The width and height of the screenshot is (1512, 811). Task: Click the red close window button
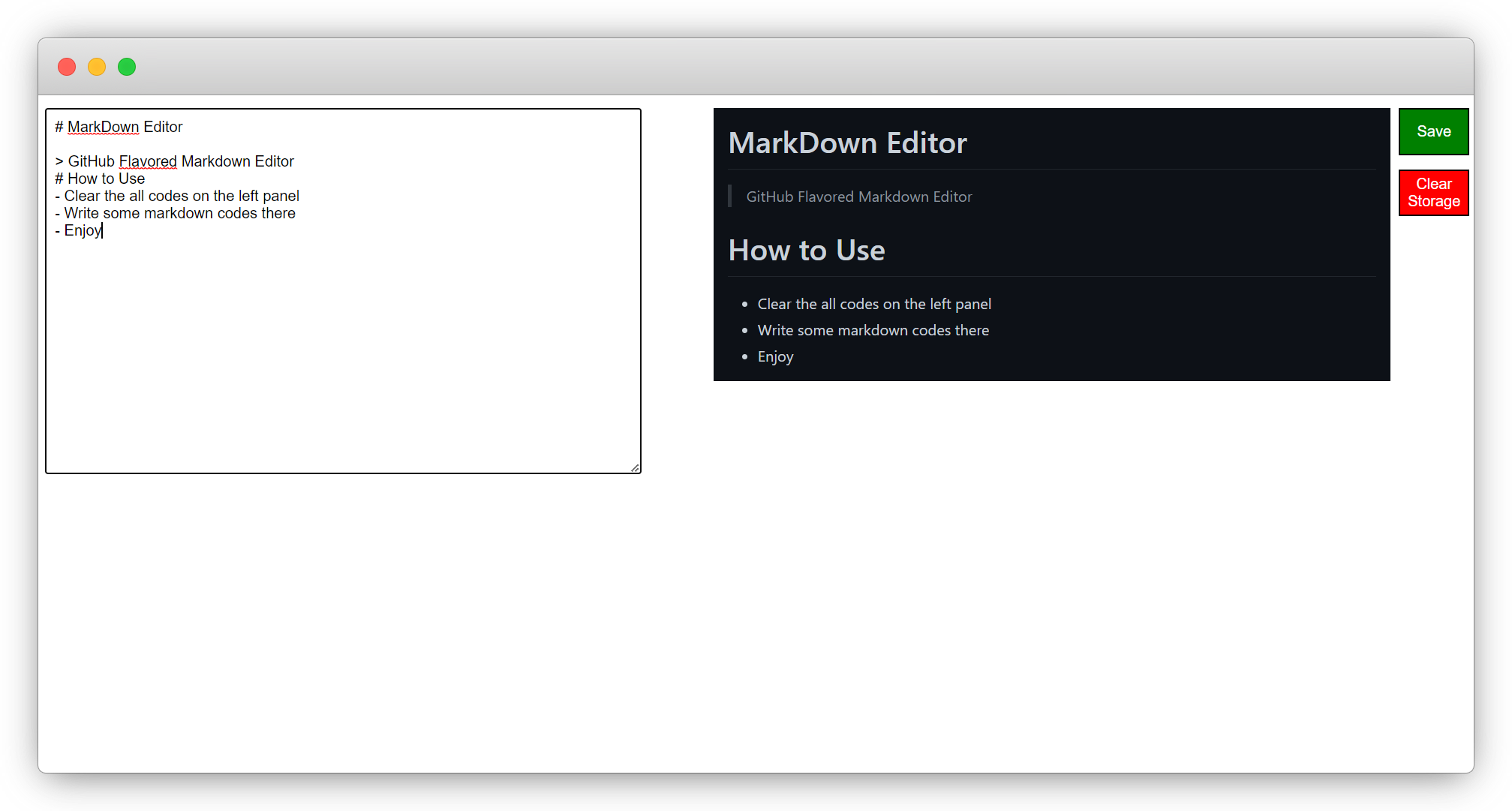point(67,67)
